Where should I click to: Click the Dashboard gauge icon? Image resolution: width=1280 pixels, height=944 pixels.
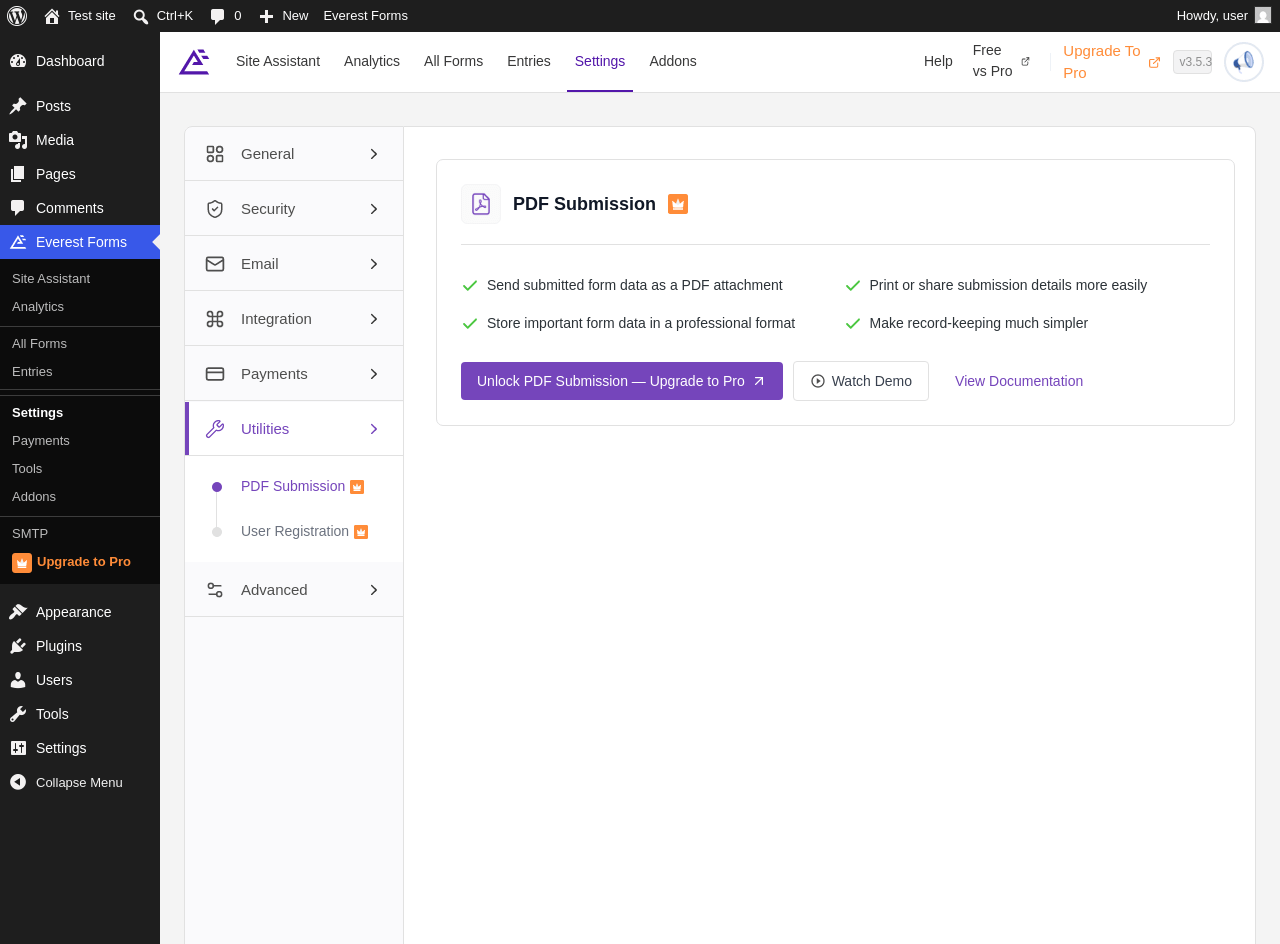[18, 61]
